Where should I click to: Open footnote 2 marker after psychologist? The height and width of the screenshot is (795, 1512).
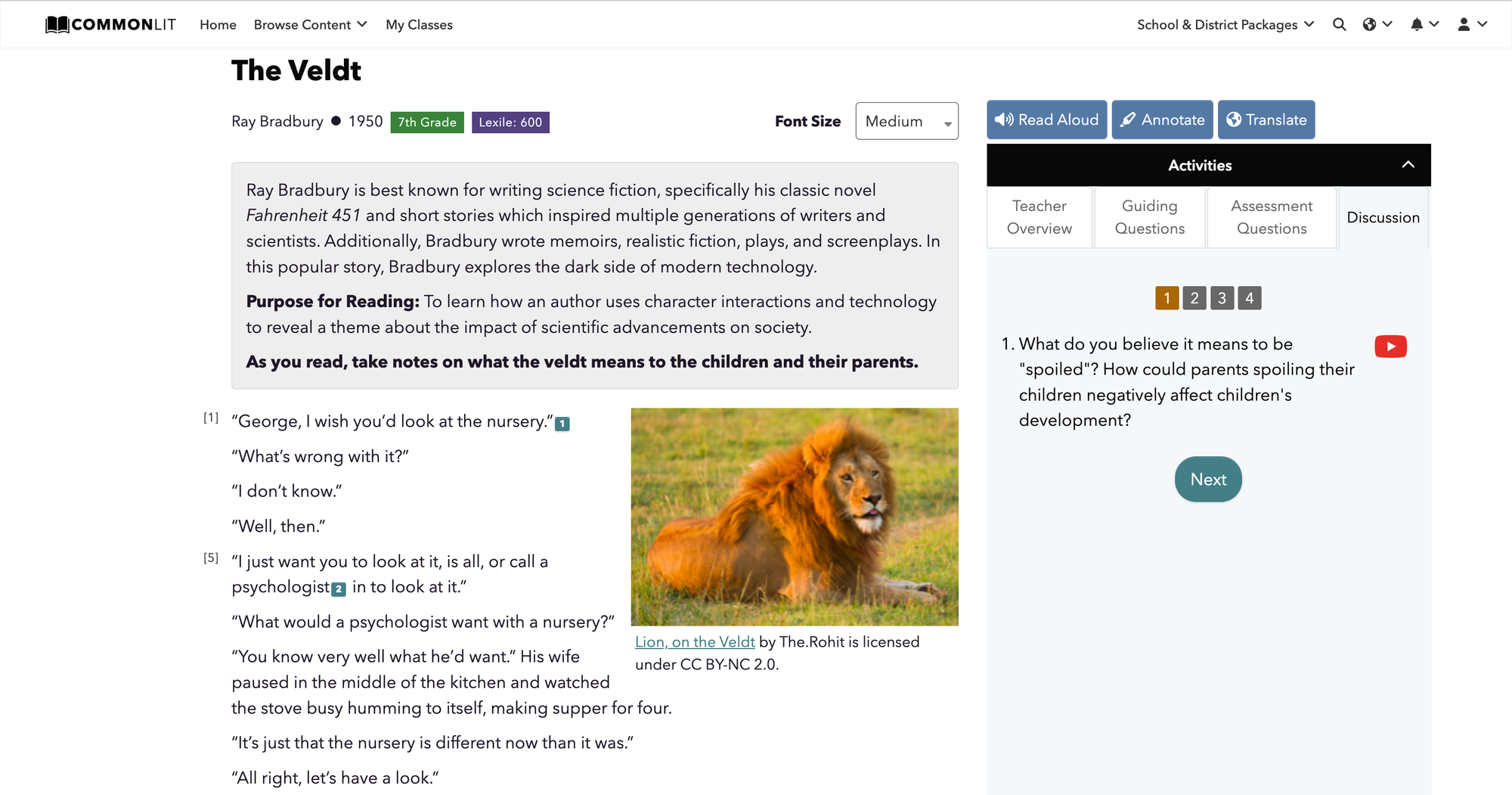(x=339, y=589)
